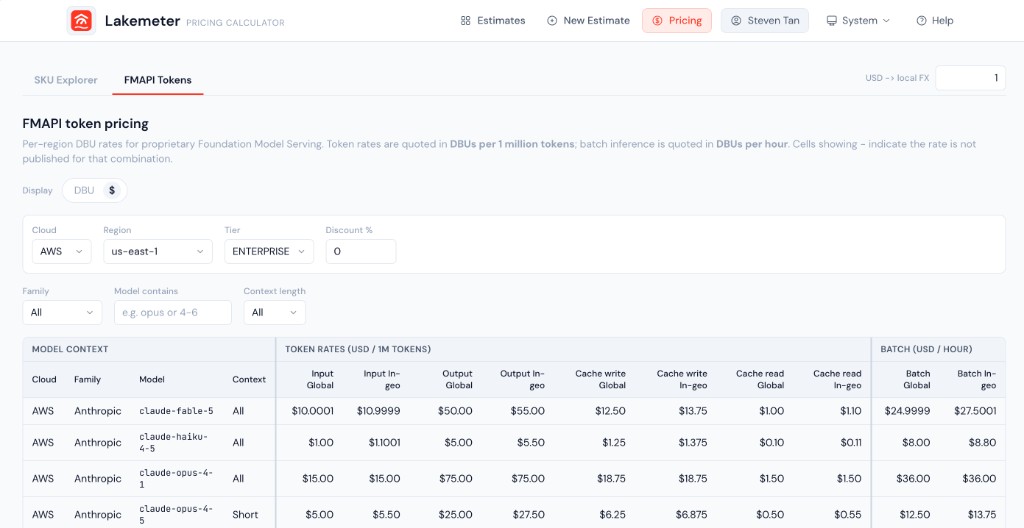
Task: Click the Cache write Global column header
Action: coord(600,380)
